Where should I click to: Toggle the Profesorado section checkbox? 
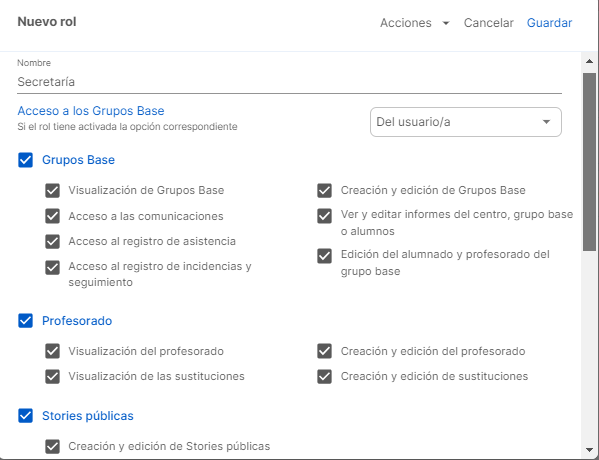26,321
